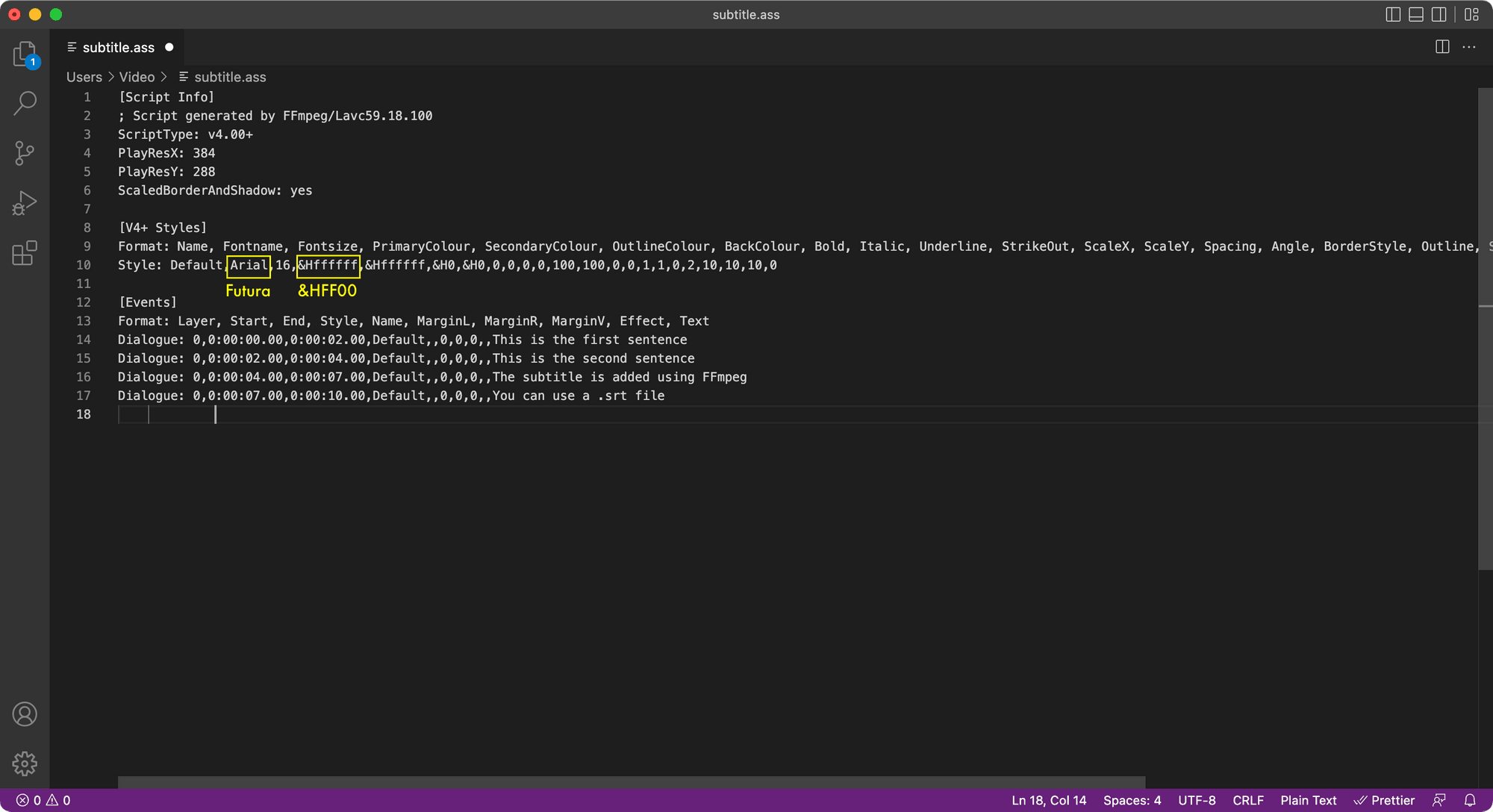Viewport: 1493px width, 812px height.
Task: Click the subtitle.ass breadcrumb item
Action: tap(228, 77)
